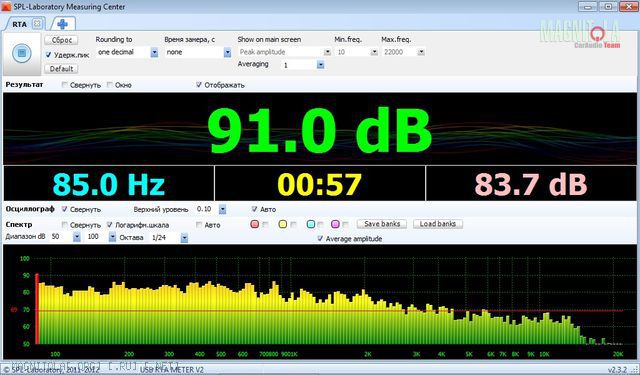Click the Load banks button
The image size is (640, 375).
point(438,224)
